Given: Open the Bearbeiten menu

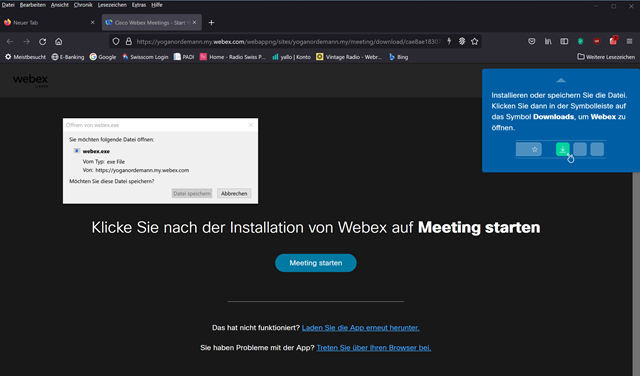Looking at the screenshot, I should (x=33, y=5).
